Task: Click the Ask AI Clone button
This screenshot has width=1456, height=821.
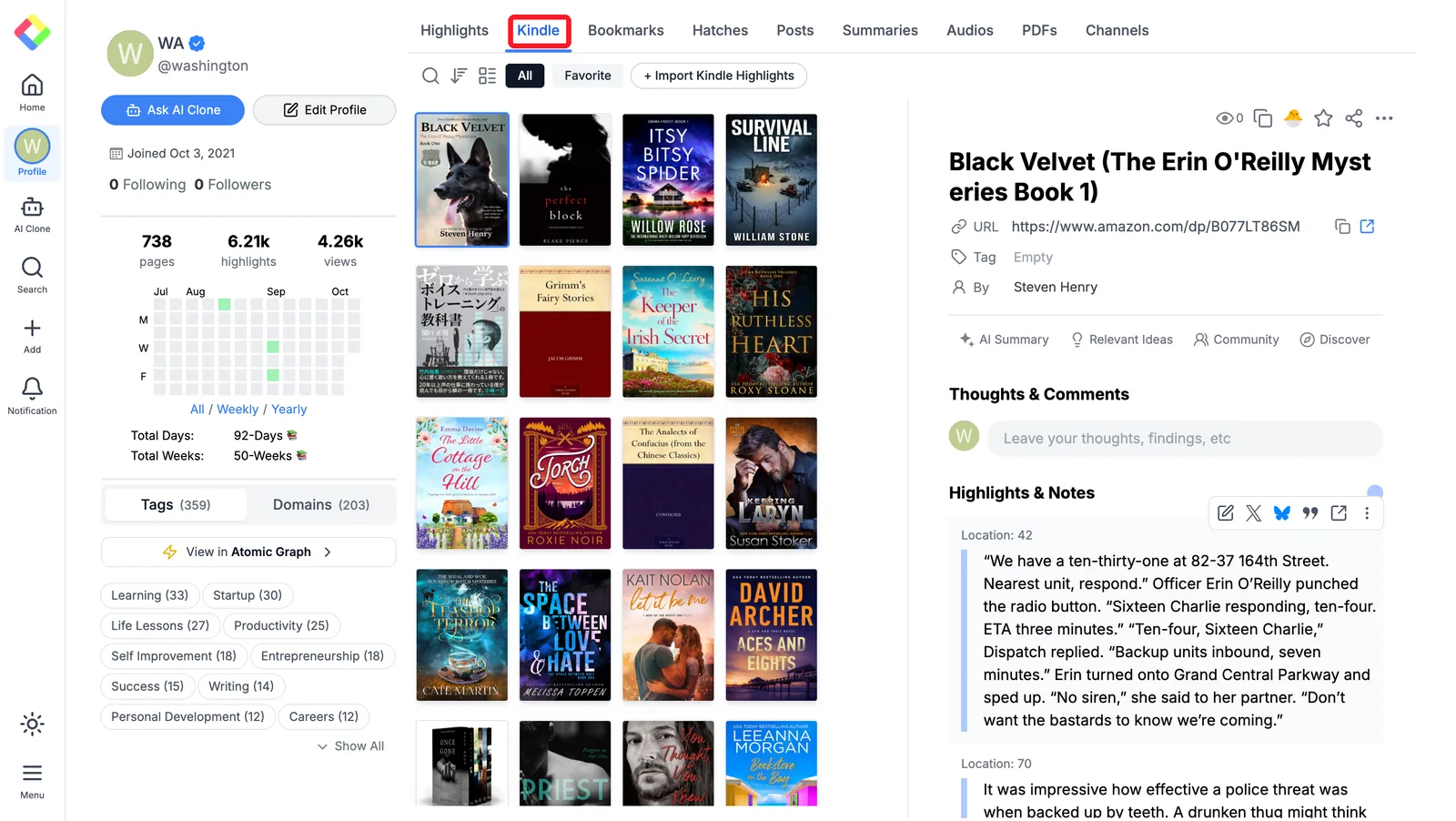Action: tap(173, 110)
